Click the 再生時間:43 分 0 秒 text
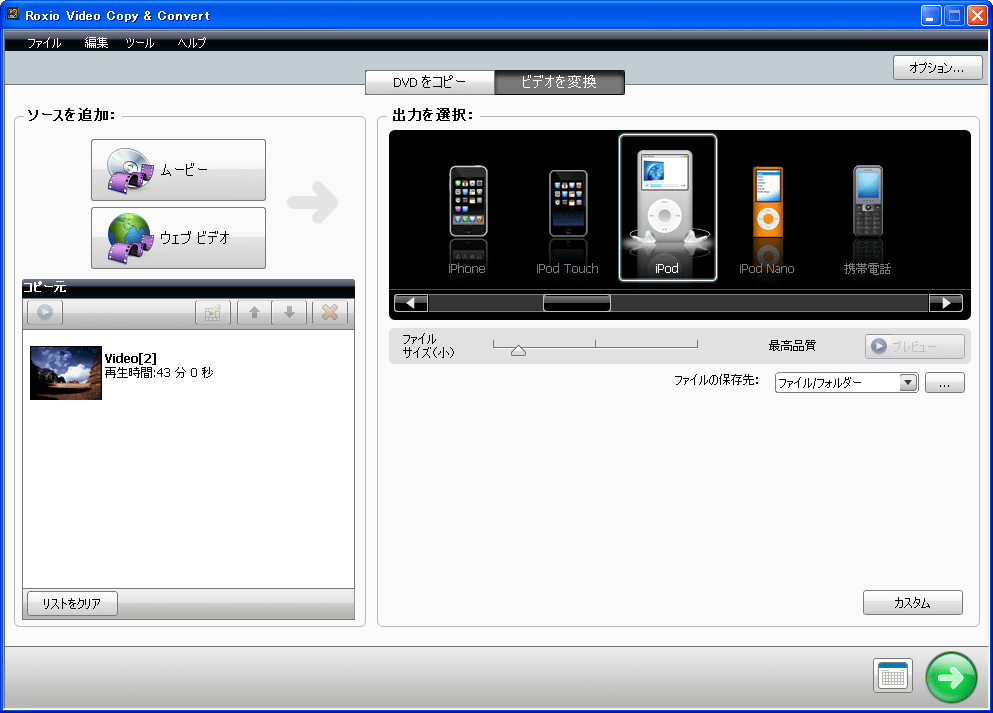This screenshot has height=713, width=993. click(x=159, y=373)
